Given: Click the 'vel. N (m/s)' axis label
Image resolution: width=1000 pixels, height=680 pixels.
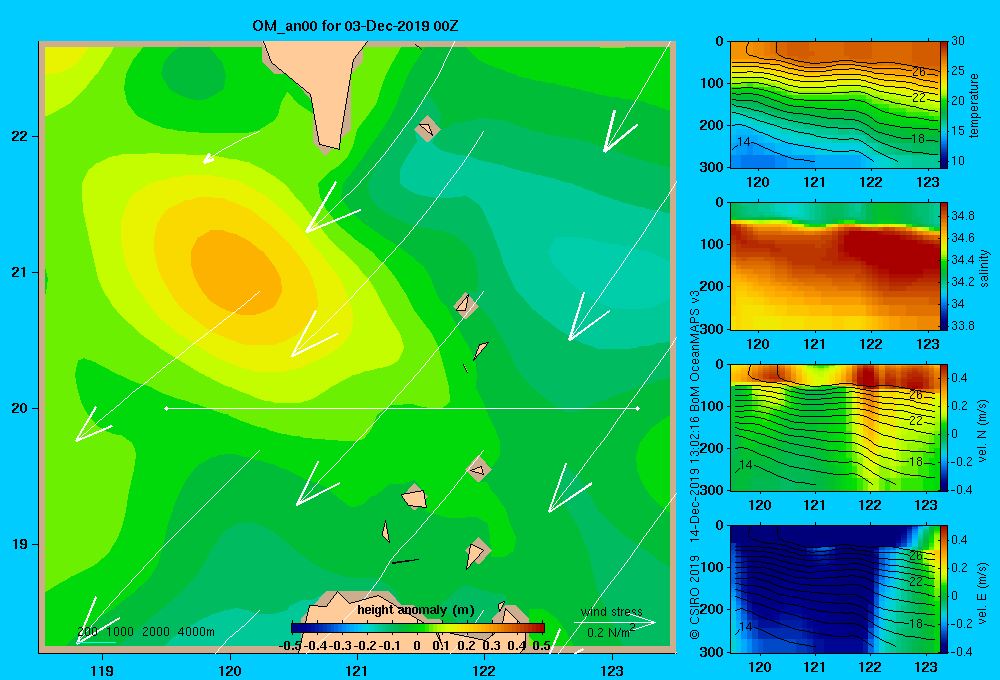Looking at the screenshot, I should [983, 431].
